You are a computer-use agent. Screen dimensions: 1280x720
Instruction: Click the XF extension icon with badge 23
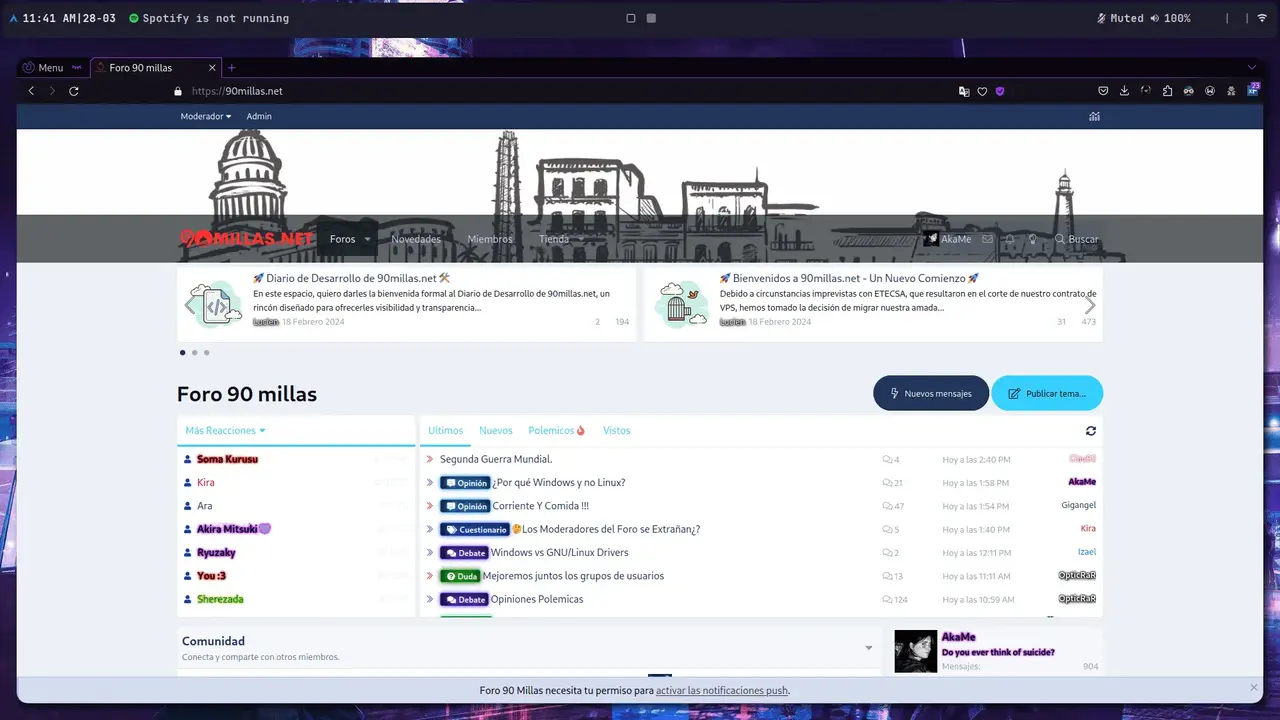coord(1253,90)
